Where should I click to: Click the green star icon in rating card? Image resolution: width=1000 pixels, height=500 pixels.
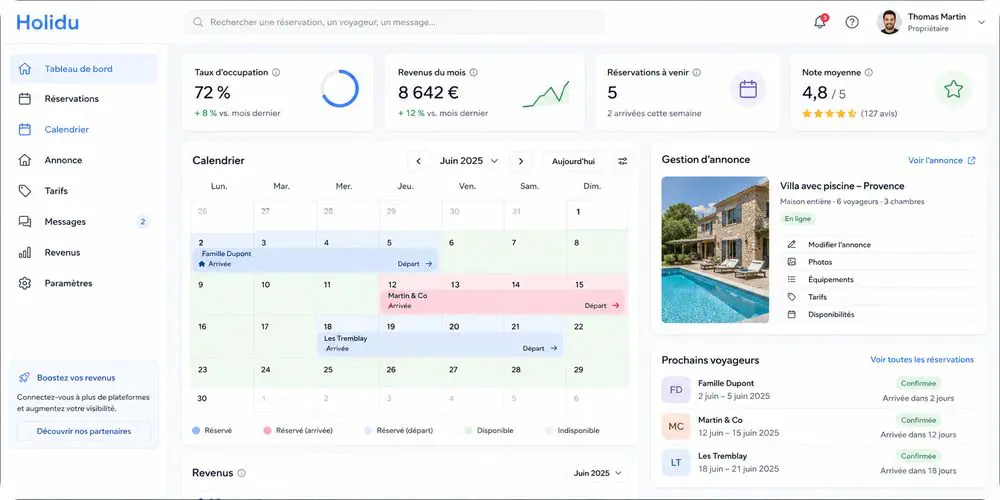coord(953,89)
